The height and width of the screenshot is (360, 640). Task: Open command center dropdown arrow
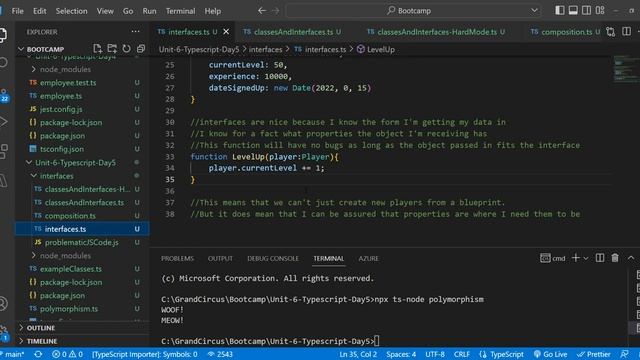(x=534, y=11)
